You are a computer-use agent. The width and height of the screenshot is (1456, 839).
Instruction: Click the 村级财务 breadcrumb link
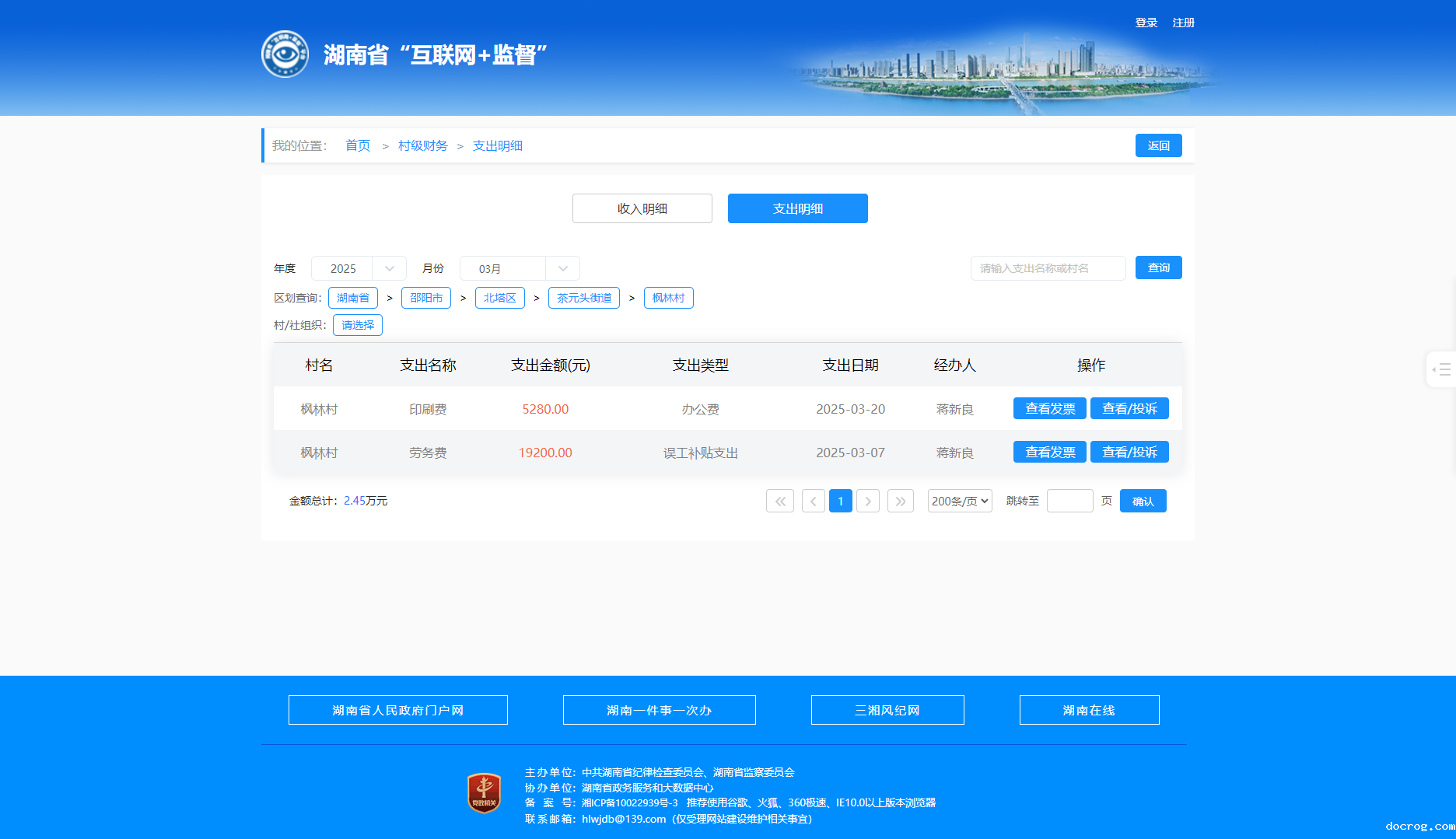click(422, 145)
